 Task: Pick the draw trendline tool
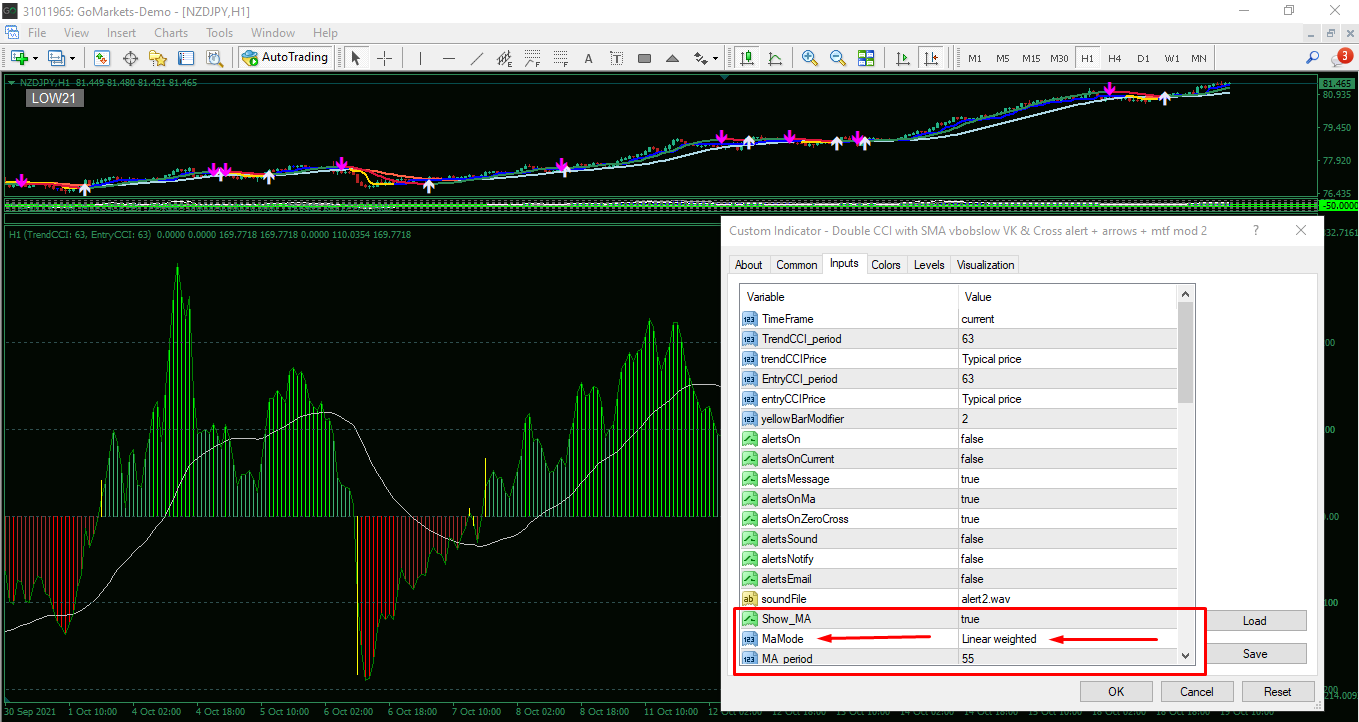point(477,58)
